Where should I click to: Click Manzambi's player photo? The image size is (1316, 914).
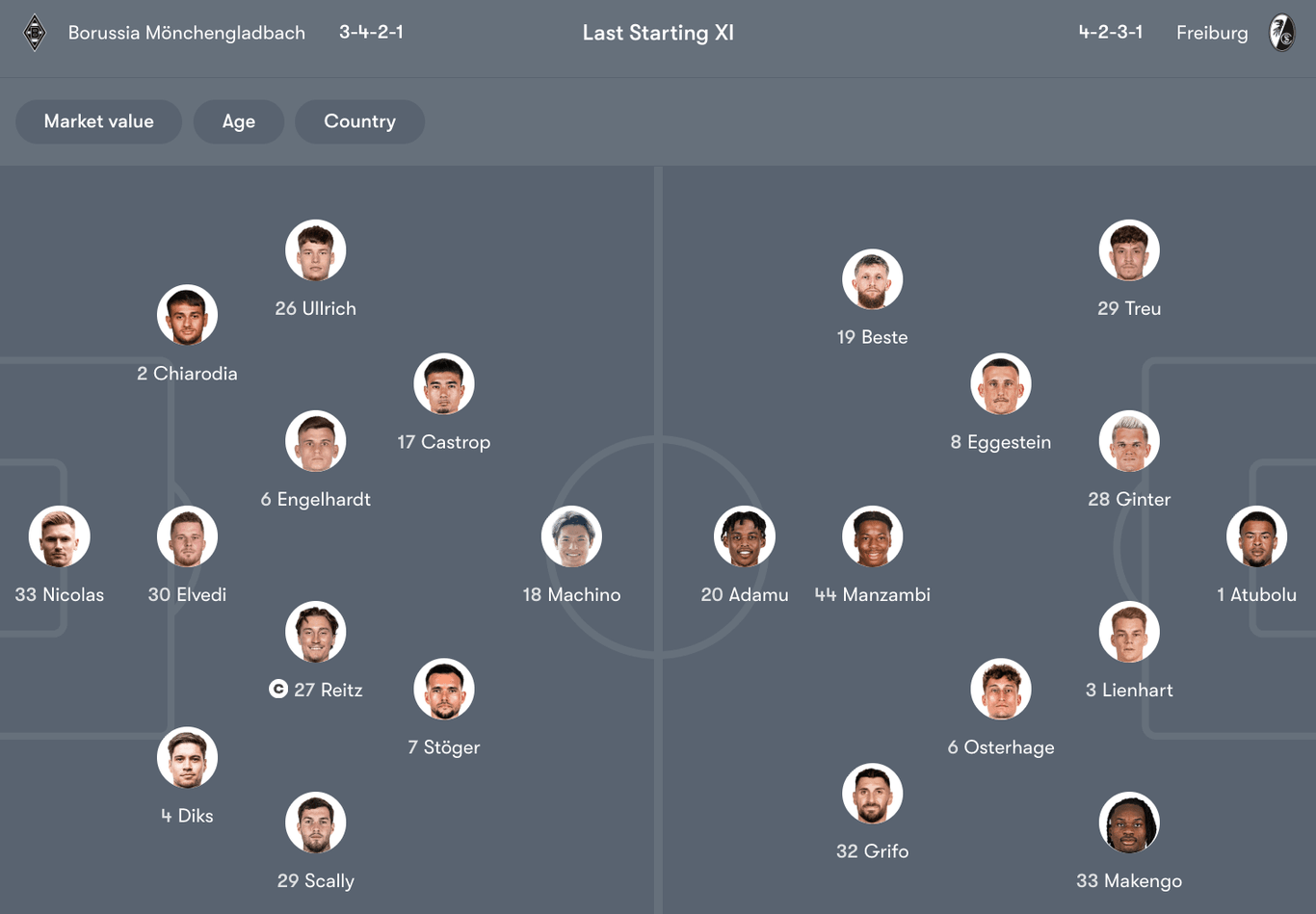click(x=873, y=536)
